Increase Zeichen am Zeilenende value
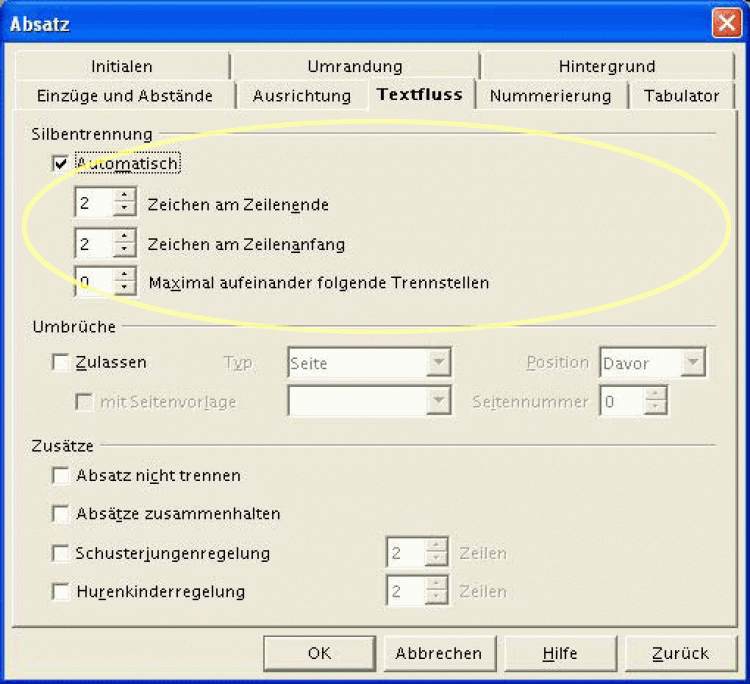This screenshot has width=750, height=684. tap(124, 195)
